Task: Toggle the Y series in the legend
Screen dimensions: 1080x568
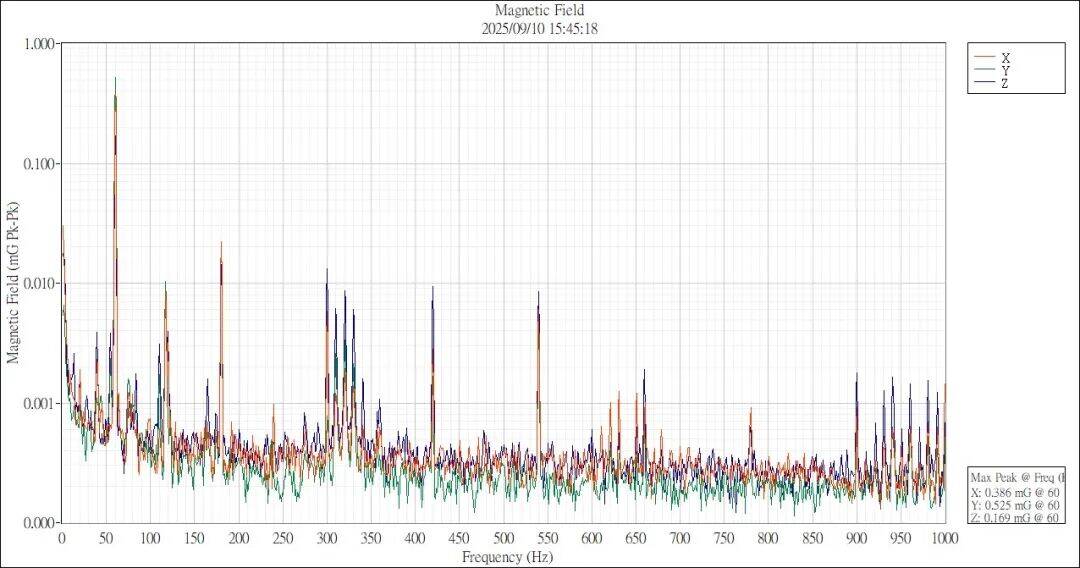Action: click(1005, 71)
